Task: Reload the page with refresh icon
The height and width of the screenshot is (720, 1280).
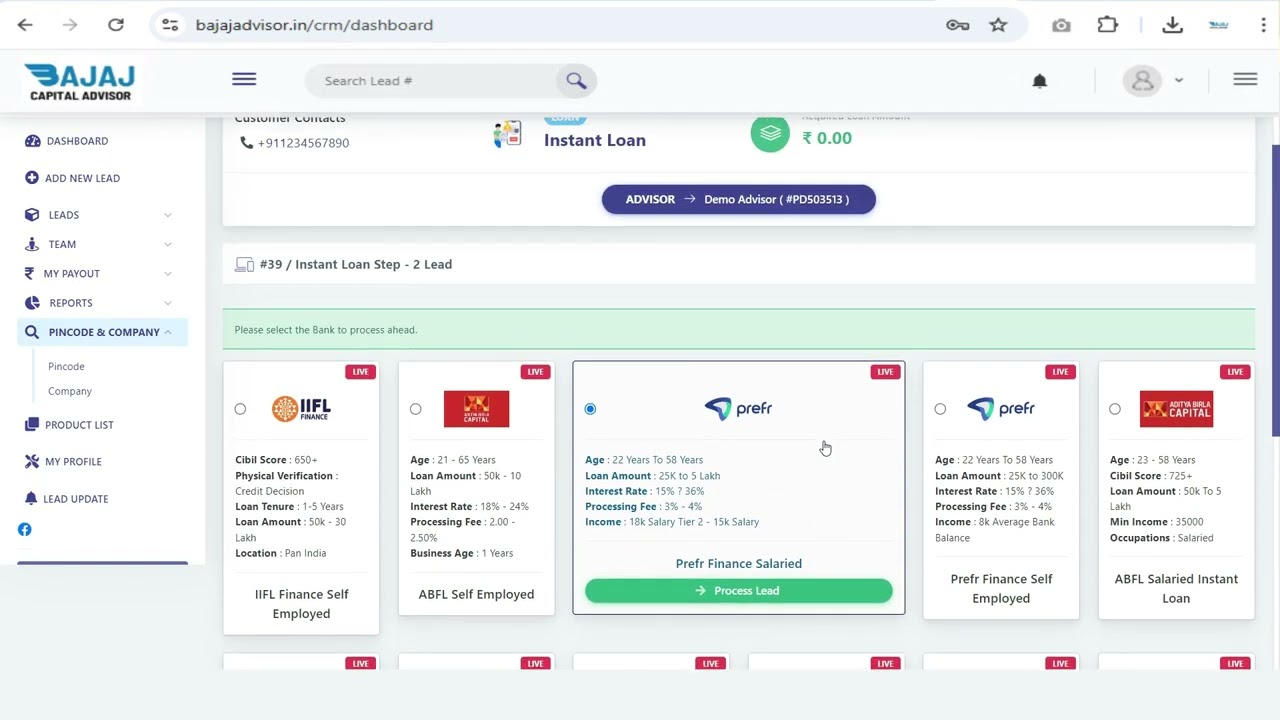Action: [116, 25]
